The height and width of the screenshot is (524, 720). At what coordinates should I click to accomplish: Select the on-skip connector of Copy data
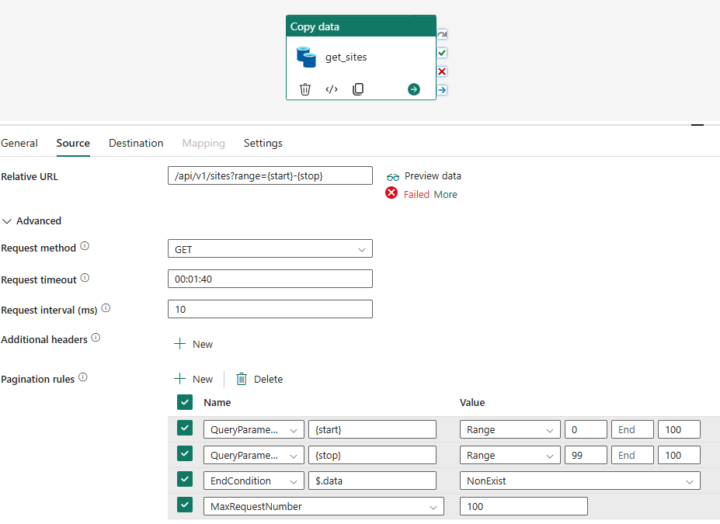tap(442, 34)
